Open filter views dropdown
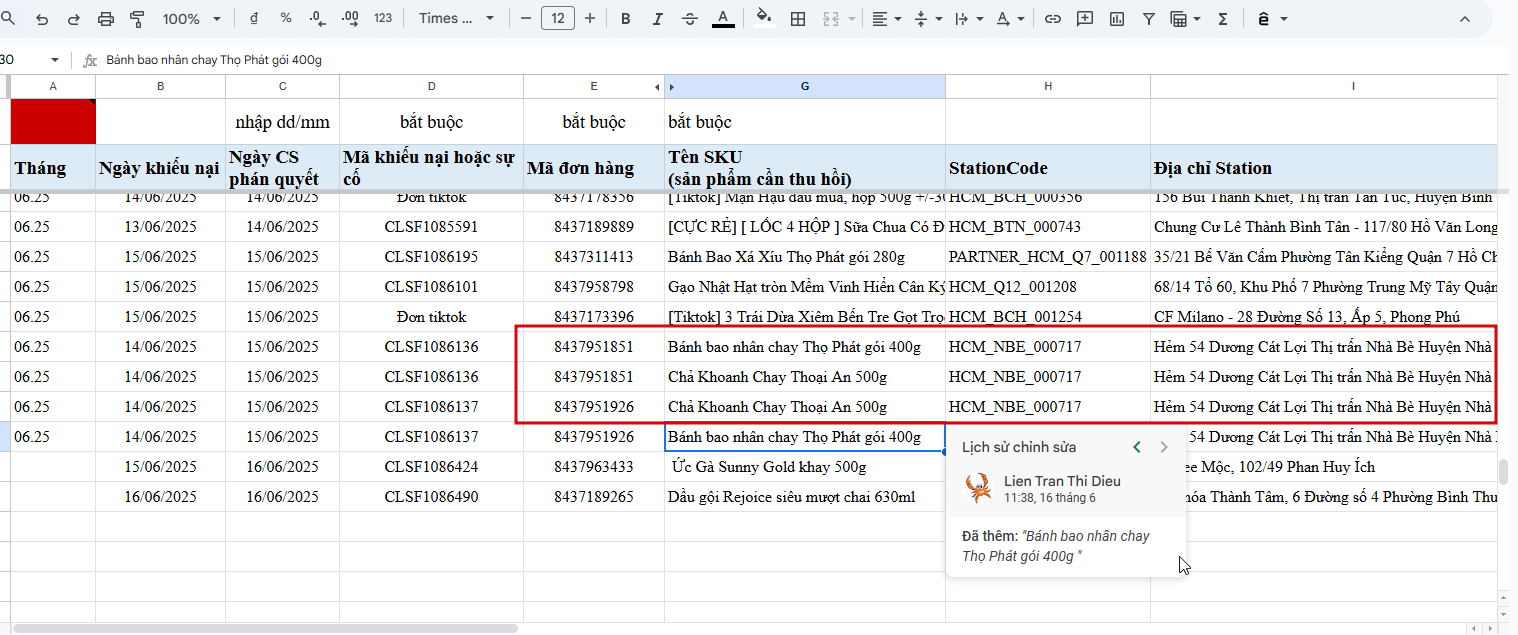 (1185, 19)
